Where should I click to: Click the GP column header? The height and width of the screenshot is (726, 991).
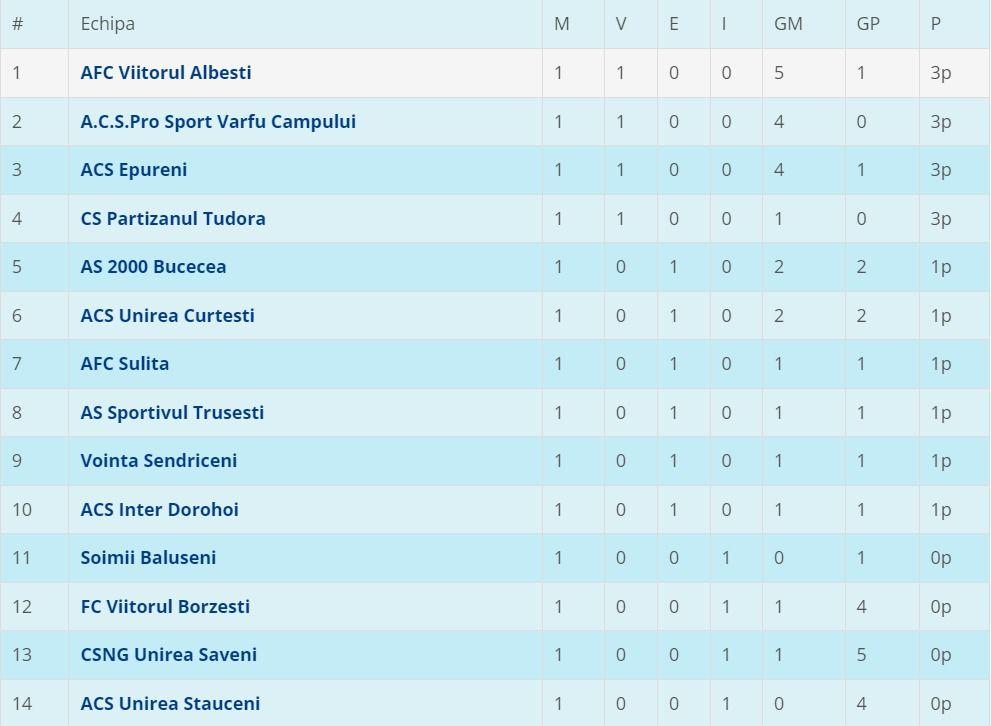pyautogui.click(x=868, y=24)
